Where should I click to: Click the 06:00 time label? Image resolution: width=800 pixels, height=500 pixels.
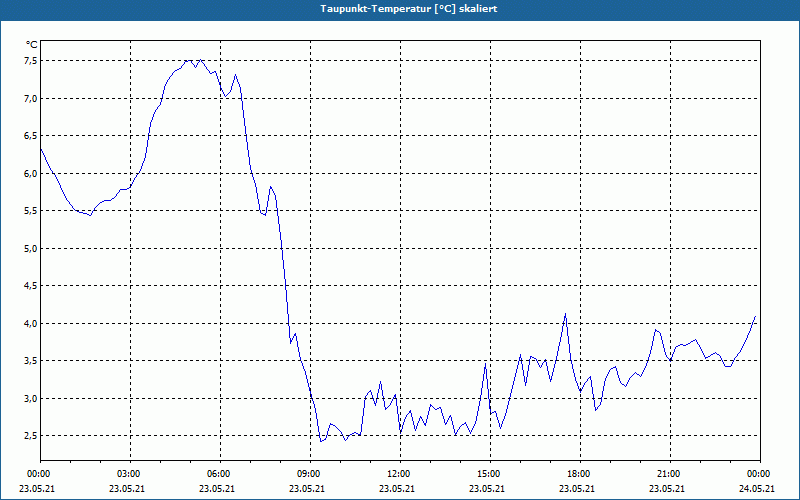[220, 474]
